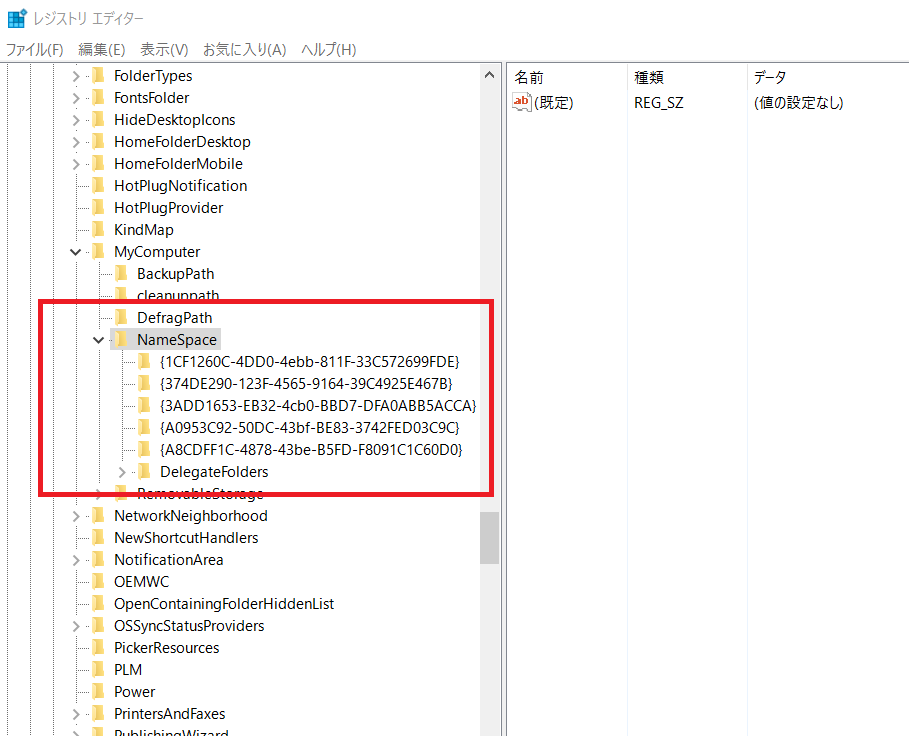The height and width of the screenshot is (736, 909).
Task: Expand the OSSyncStatusProviders key
Action: pos(75,626)
